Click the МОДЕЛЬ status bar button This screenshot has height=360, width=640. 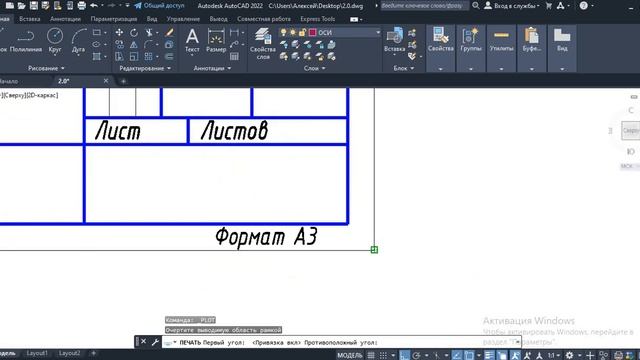pos(350,356)
